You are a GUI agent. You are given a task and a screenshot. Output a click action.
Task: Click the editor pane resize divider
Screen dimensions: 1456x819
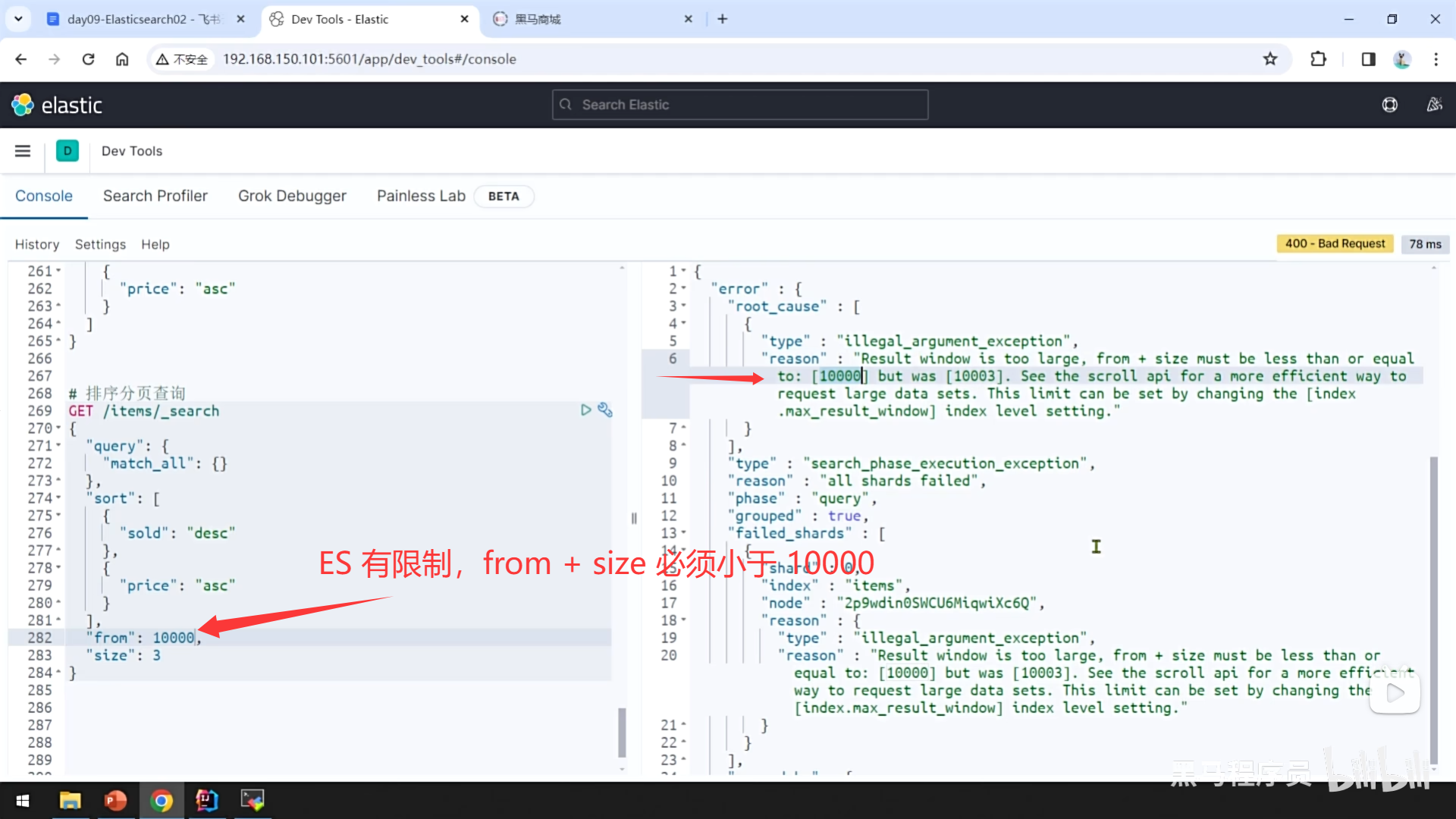click(x=634, y=519)
